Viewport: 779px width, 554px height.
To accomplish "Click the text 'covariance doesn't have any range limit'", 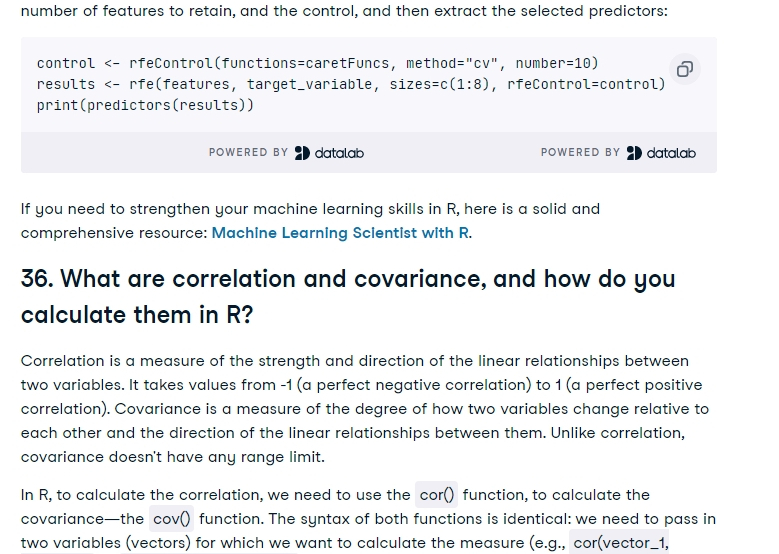I will pyautogui.click(x=172, y=457).
